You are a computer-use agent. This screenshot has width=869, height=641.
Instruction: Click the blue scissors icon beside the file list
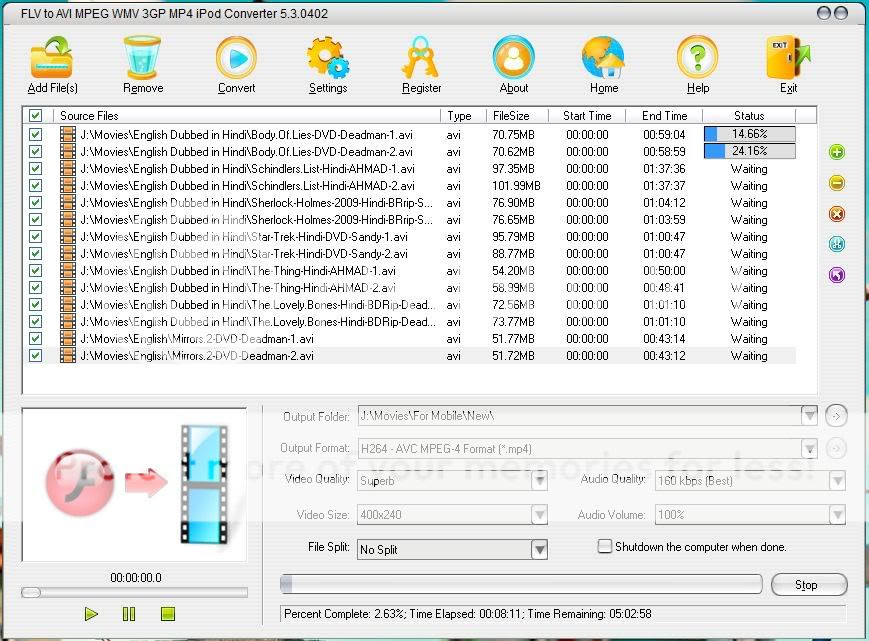point(837,244)
